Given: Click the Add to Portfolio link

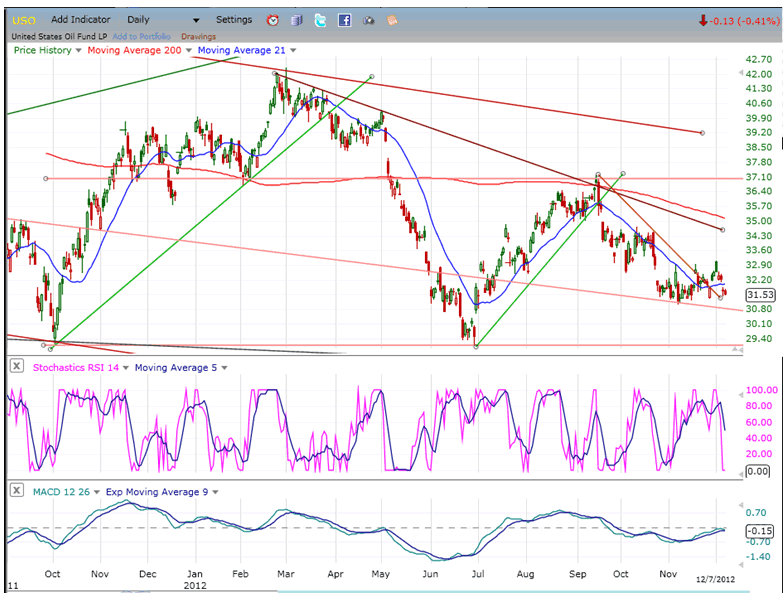Looking at the screenshot, I should pyautogui.click(x=140, y=37).
